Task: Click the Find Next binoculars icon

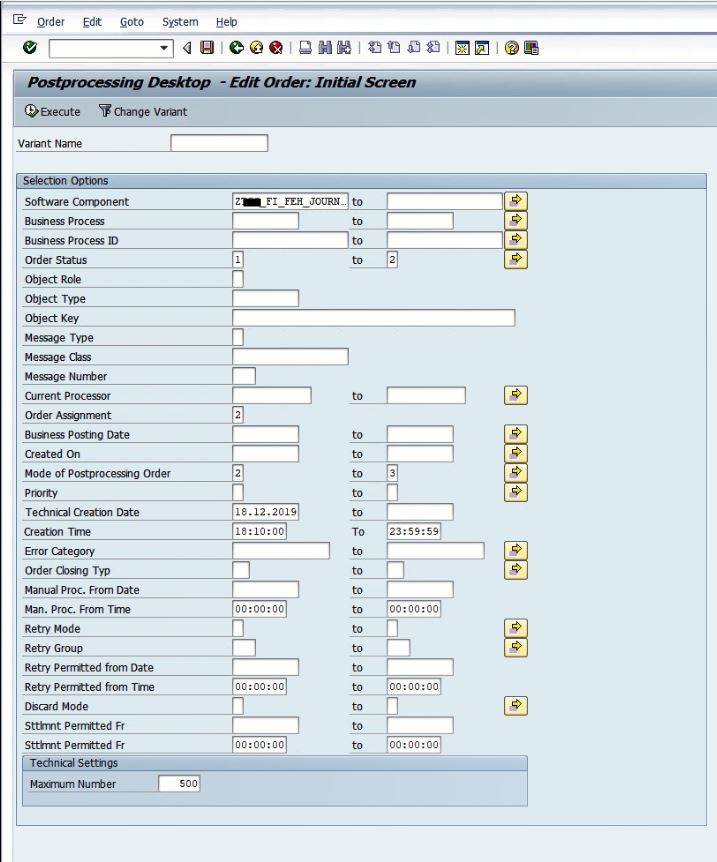Action: (x=344, y=48)
